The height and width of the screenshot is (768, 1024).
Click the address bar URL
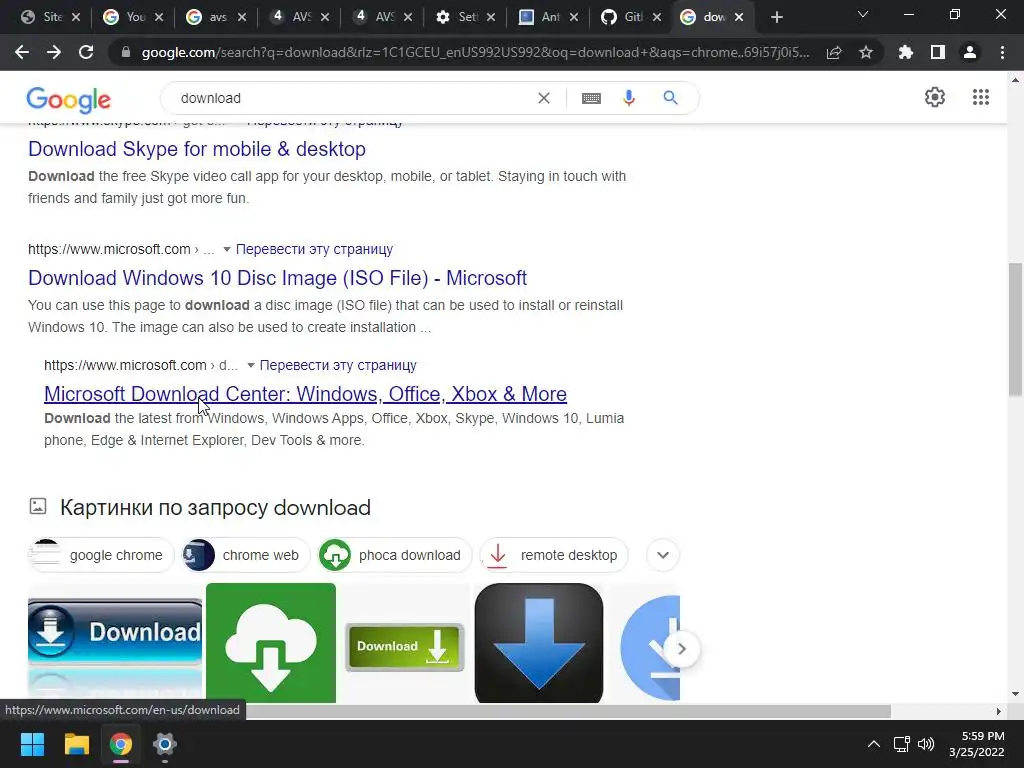pos(475,52)
